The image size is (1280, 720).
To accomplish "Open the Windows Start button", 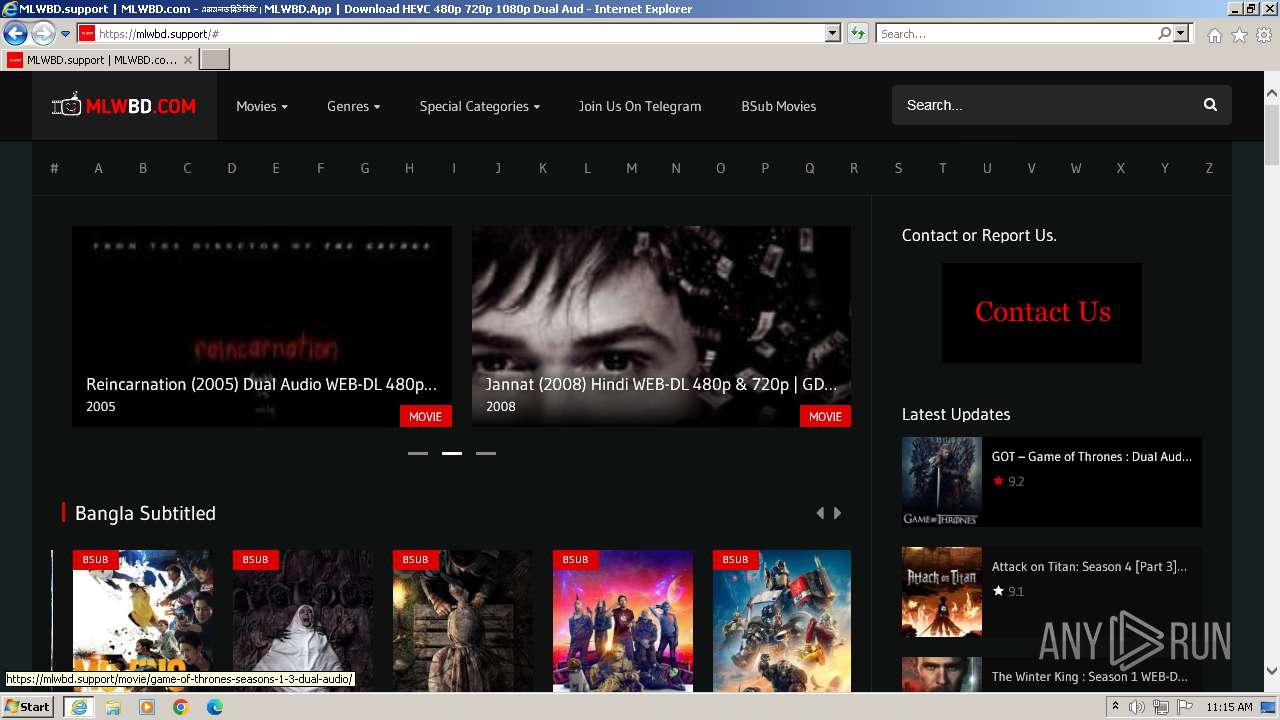I will [x=28, y=707].
